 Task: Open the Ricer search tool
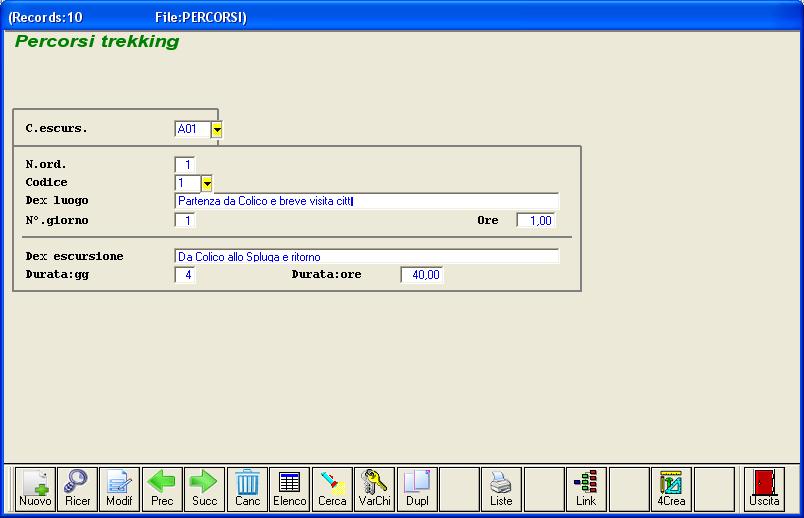click(77, 489)
